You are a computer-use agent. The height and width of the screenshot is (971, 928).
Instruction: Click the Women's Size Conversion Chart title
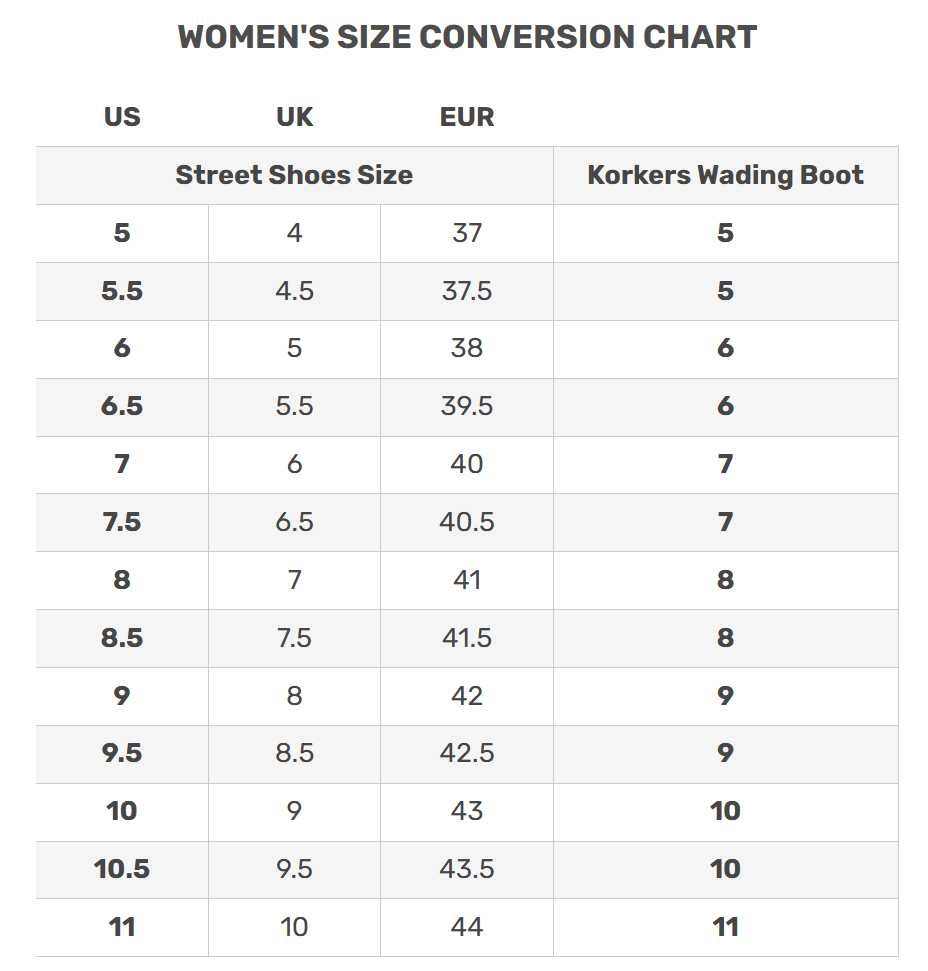(x=467, y=38)
